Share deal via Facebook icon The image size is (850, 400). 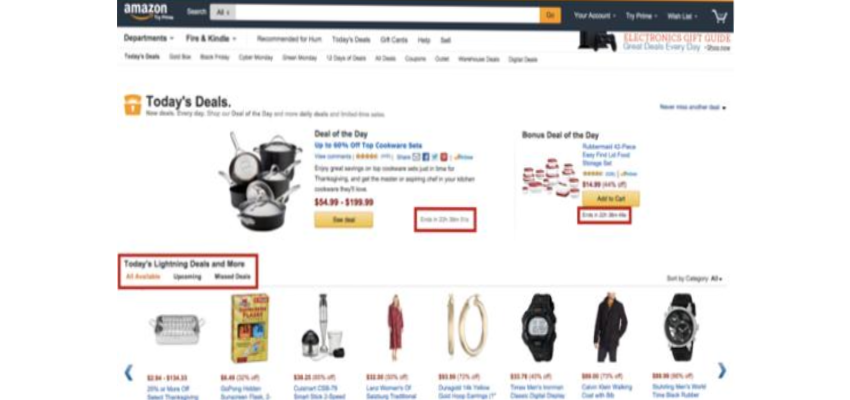[x=426, y=157]
